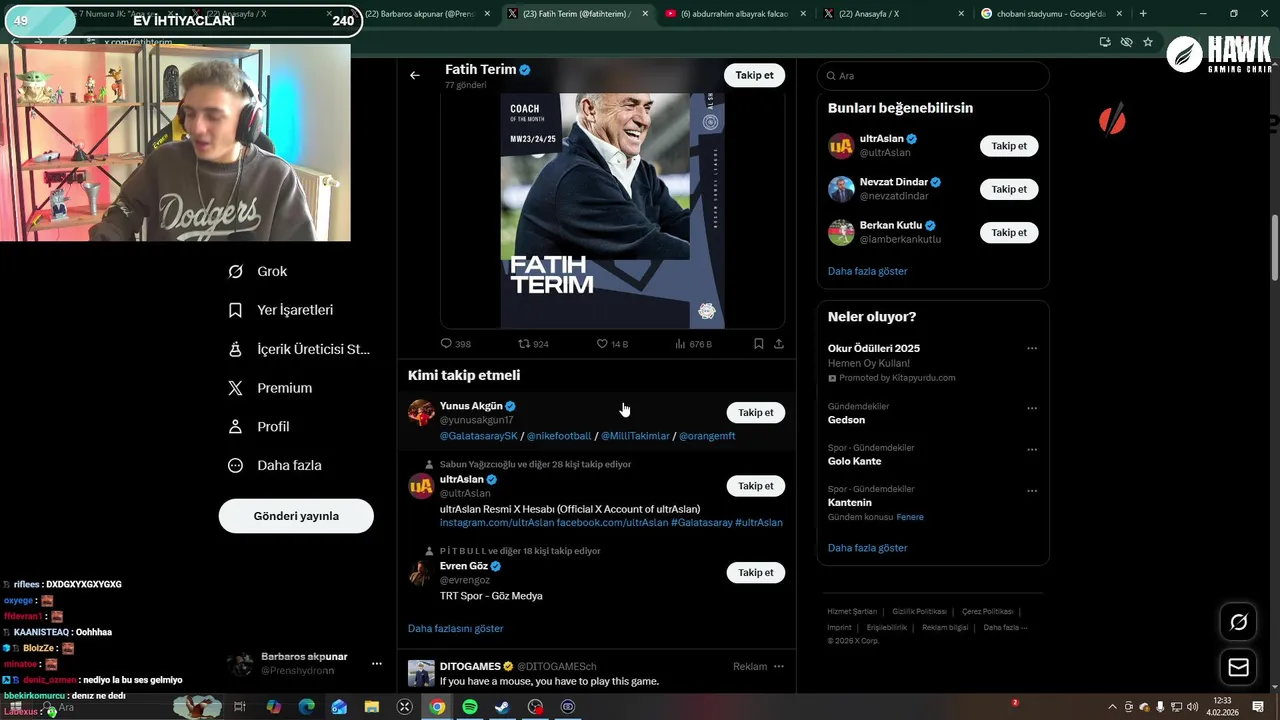Open Steam from the taskbar
The height and width of the screenshot is (720, 1280).
tap(503, 706)
